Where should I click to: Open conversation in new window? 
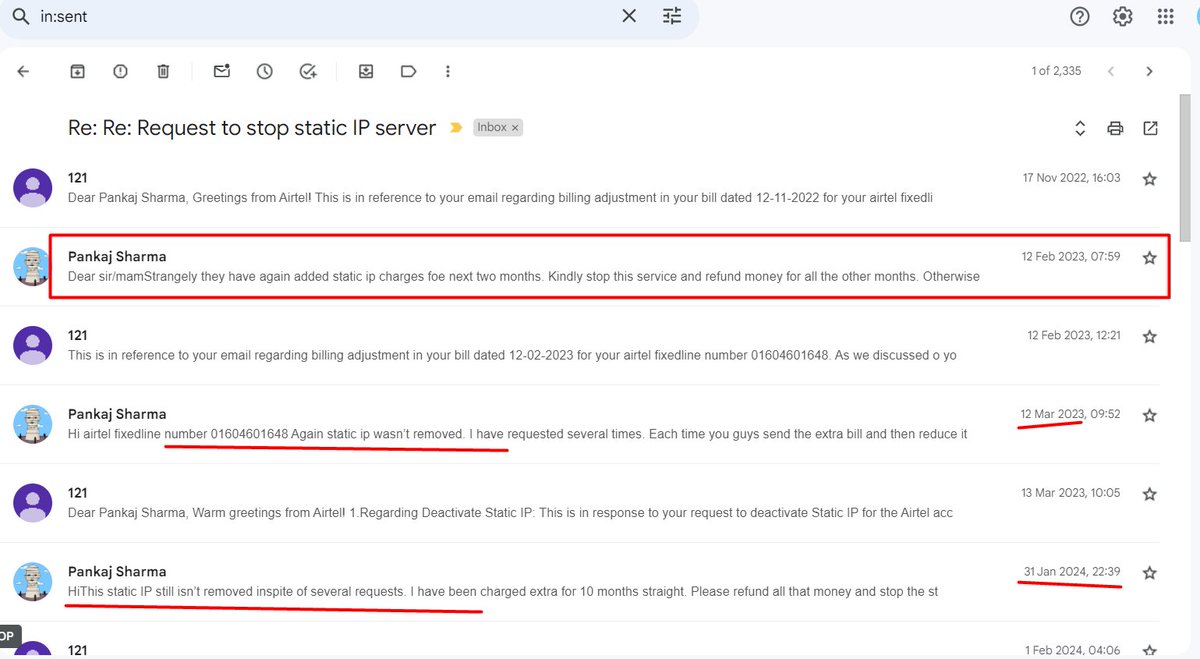coord(1151,128)
